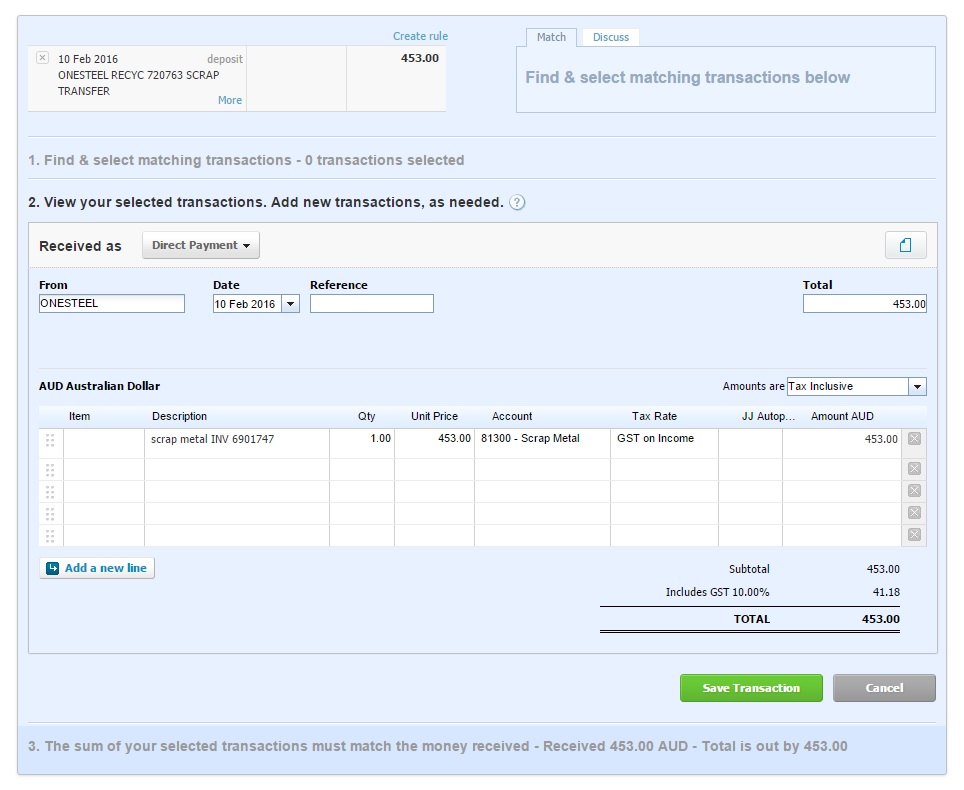Image resolution: width=964 pixels, height=790 pixels.
Task: Click the From field containing ONESTEEL
Action: pyautogui.click(x=112, y=304)
